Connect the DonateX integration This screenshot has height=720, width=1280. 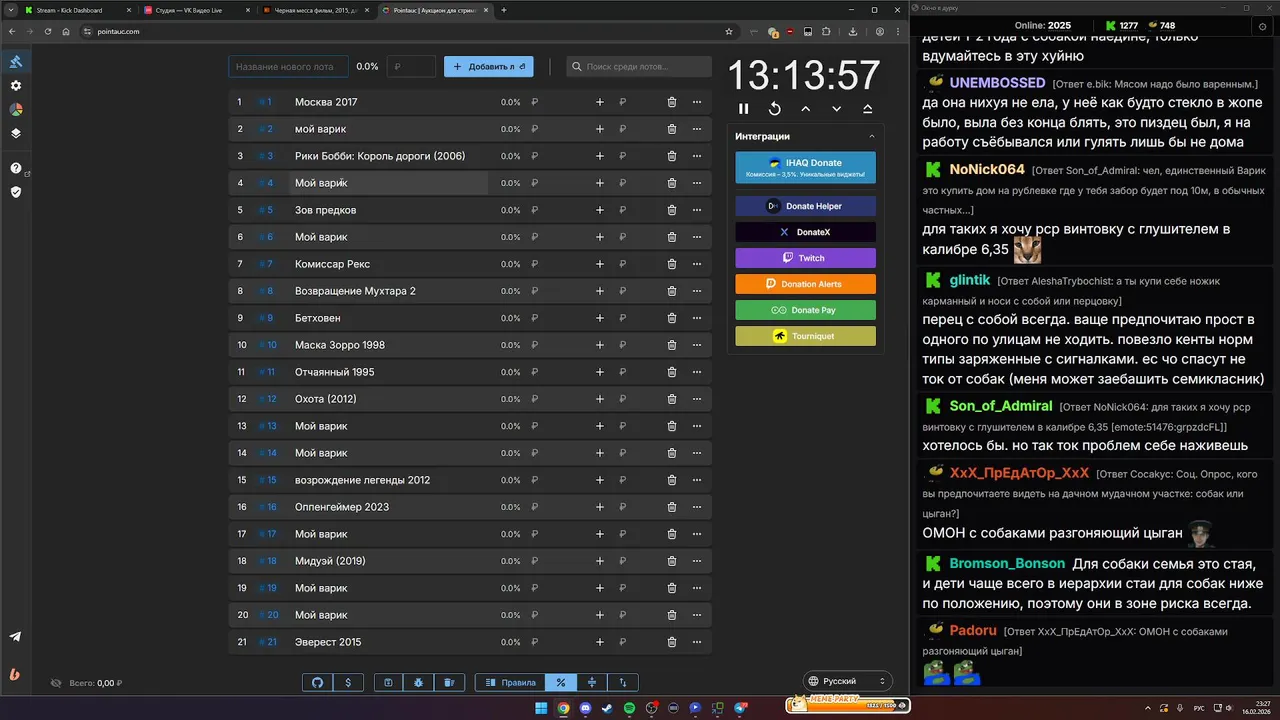805,232
